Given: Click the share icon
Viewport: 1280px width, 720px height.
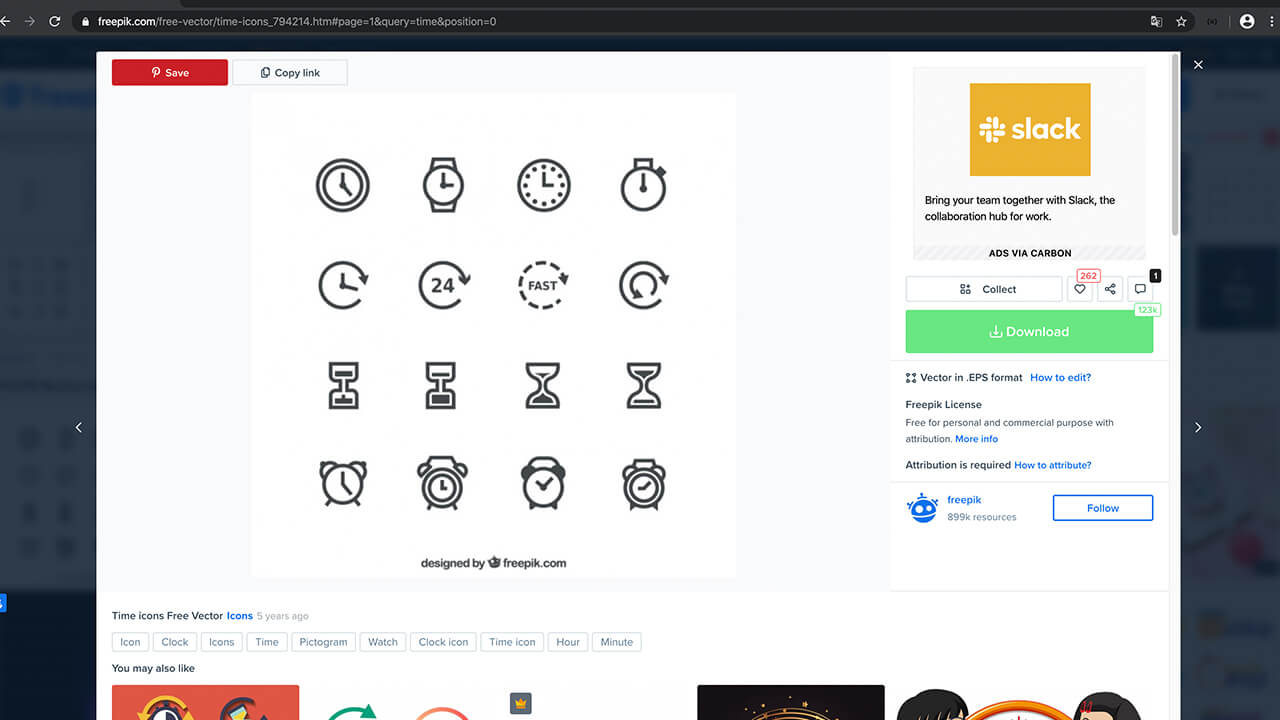Looking at the screenshot, I should click(1110, 289).
